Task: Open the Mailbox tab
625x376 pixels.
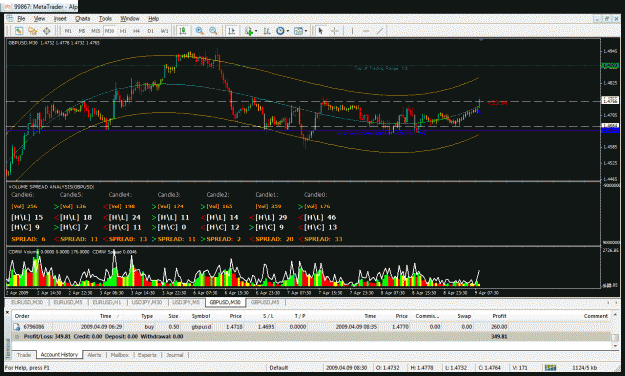Action: tap(120, 354)
